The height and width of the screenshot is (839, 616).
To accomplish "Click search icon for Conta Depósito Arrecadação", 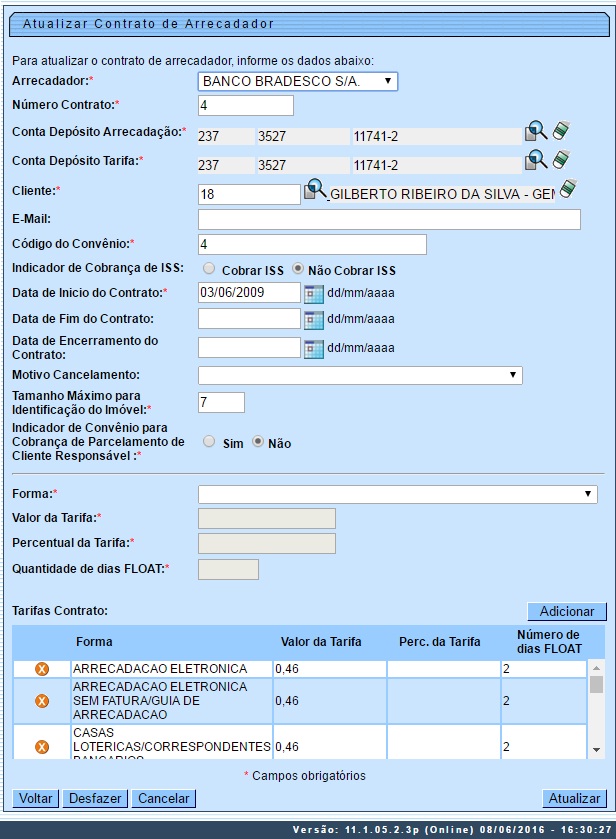I will 536,132.
